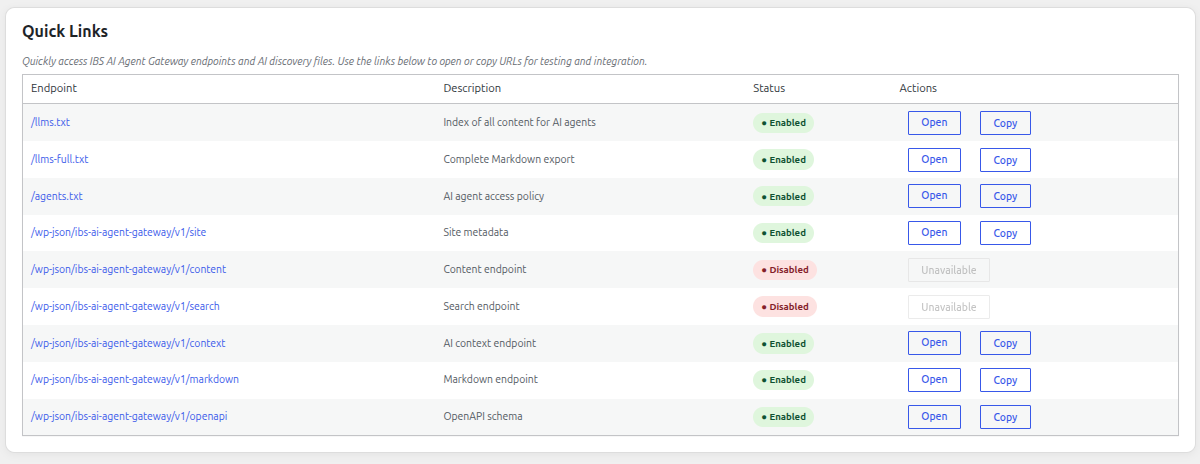
Task: Open the AI context endpoint
Action: pyautogui.click(x=934, y=342)
